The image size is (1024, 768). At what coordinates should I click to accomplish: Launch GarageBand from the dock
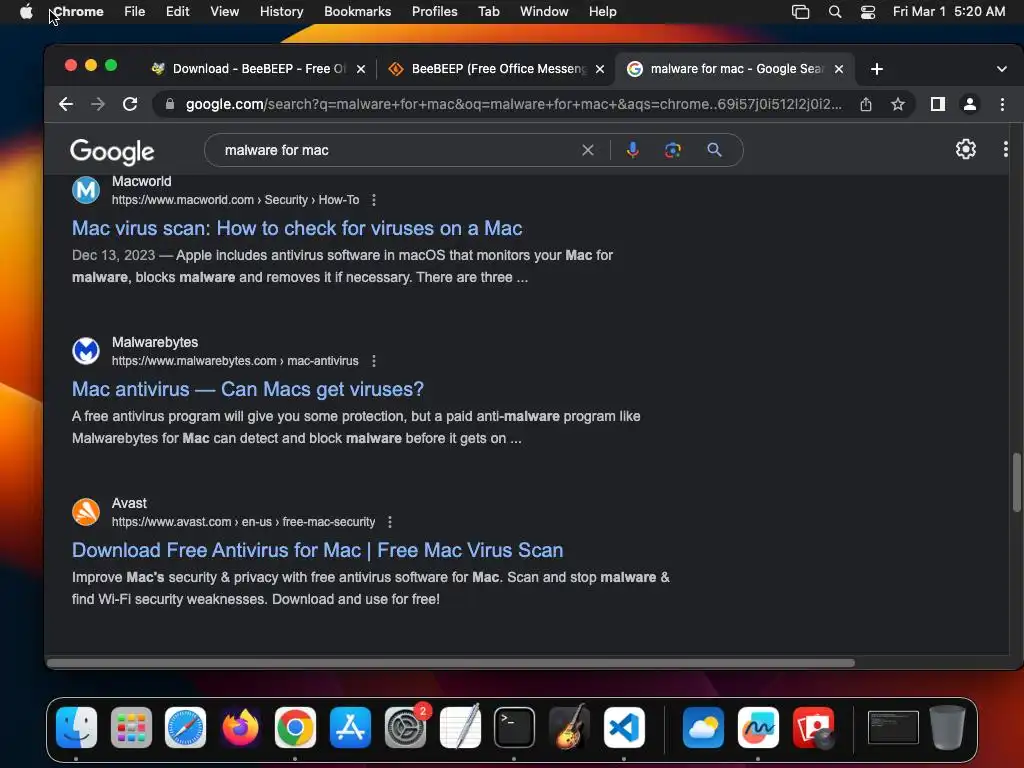(x=569, y=728)
